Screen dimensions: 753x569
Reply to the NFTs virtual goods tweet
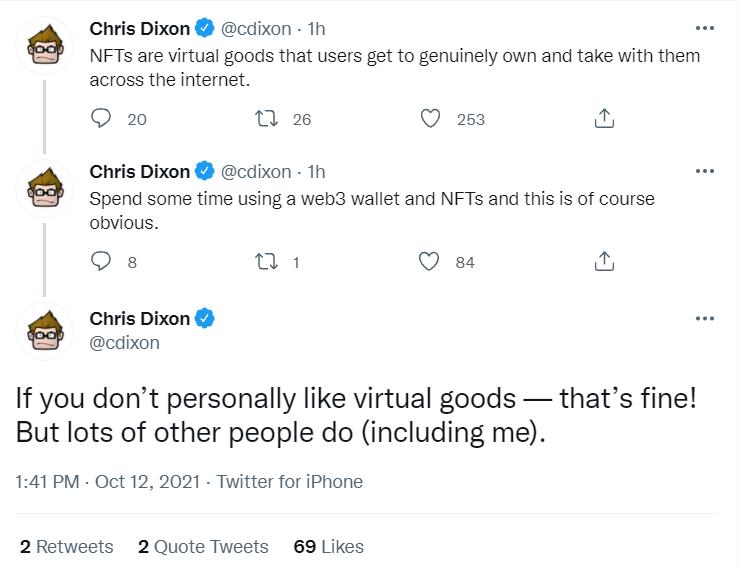tap(101, 119)
